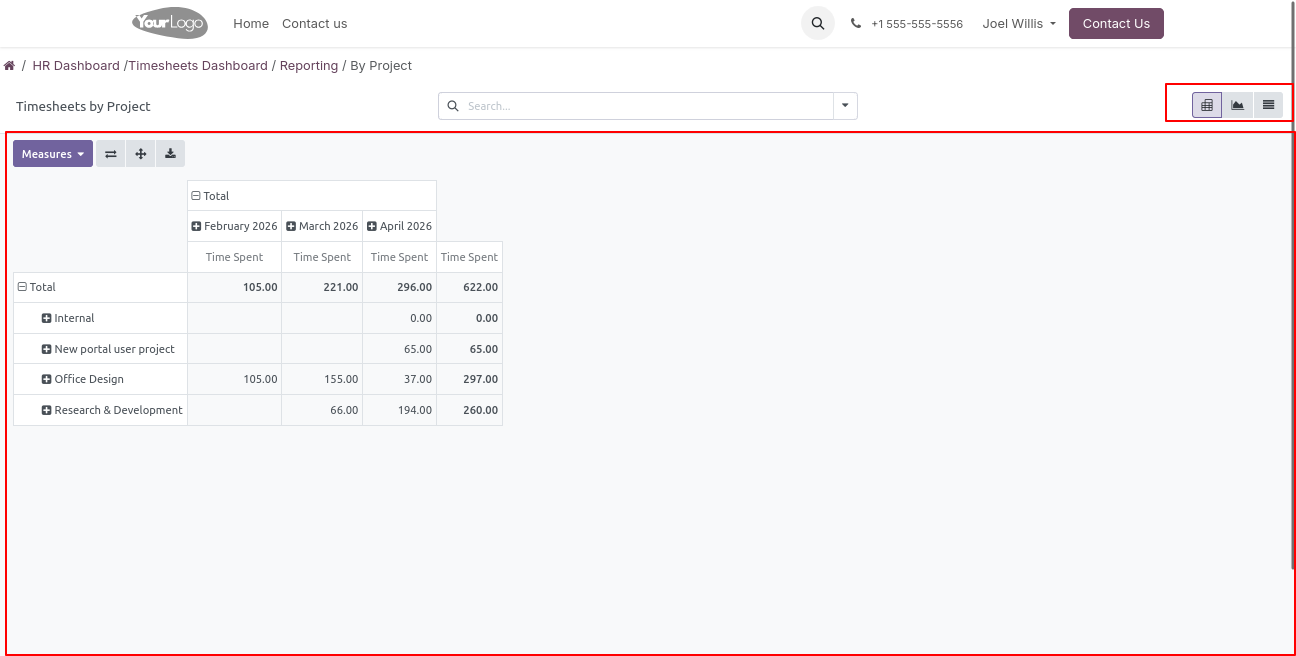The width and height of the screenshot is (1296, 656).
Task: Switch to pivot view
Action: [x=1207, y=105]
